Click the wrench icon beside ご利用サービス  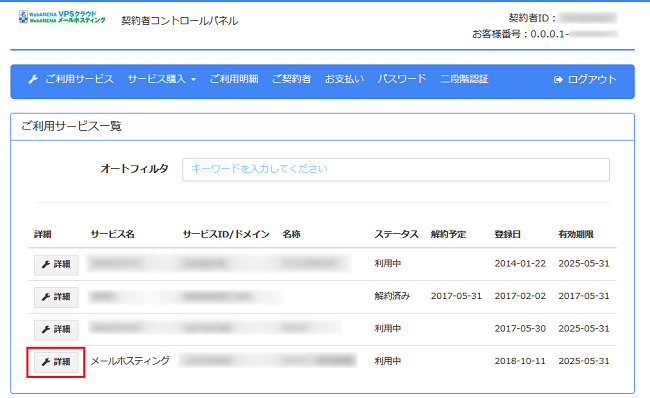(x=33, y=79)
